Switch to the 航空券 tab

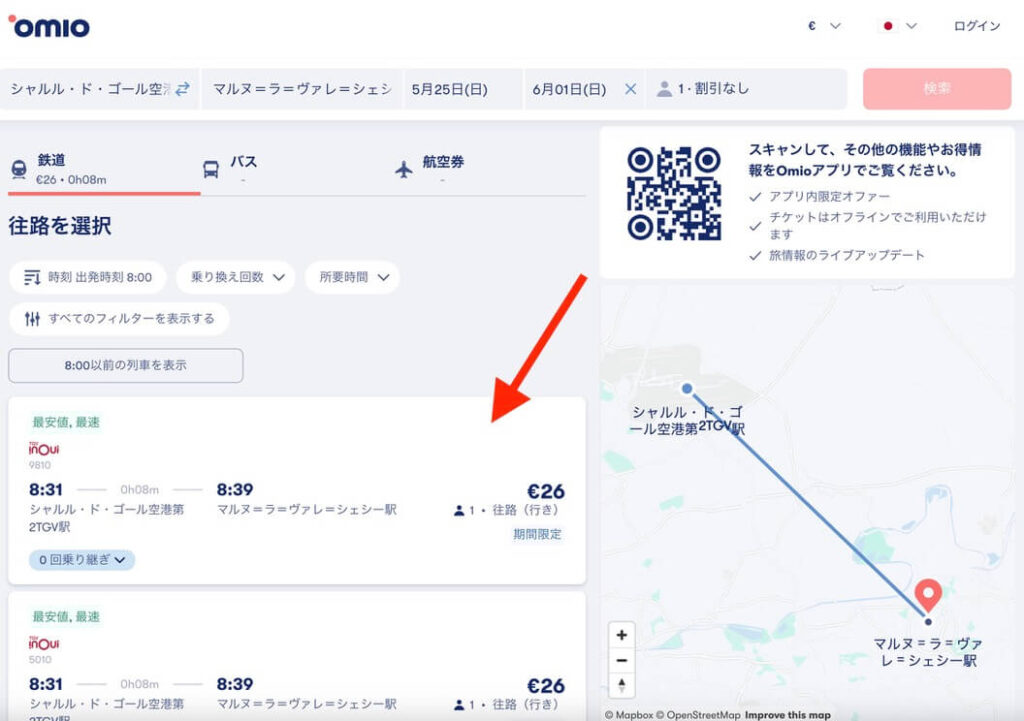coord(442,168)
